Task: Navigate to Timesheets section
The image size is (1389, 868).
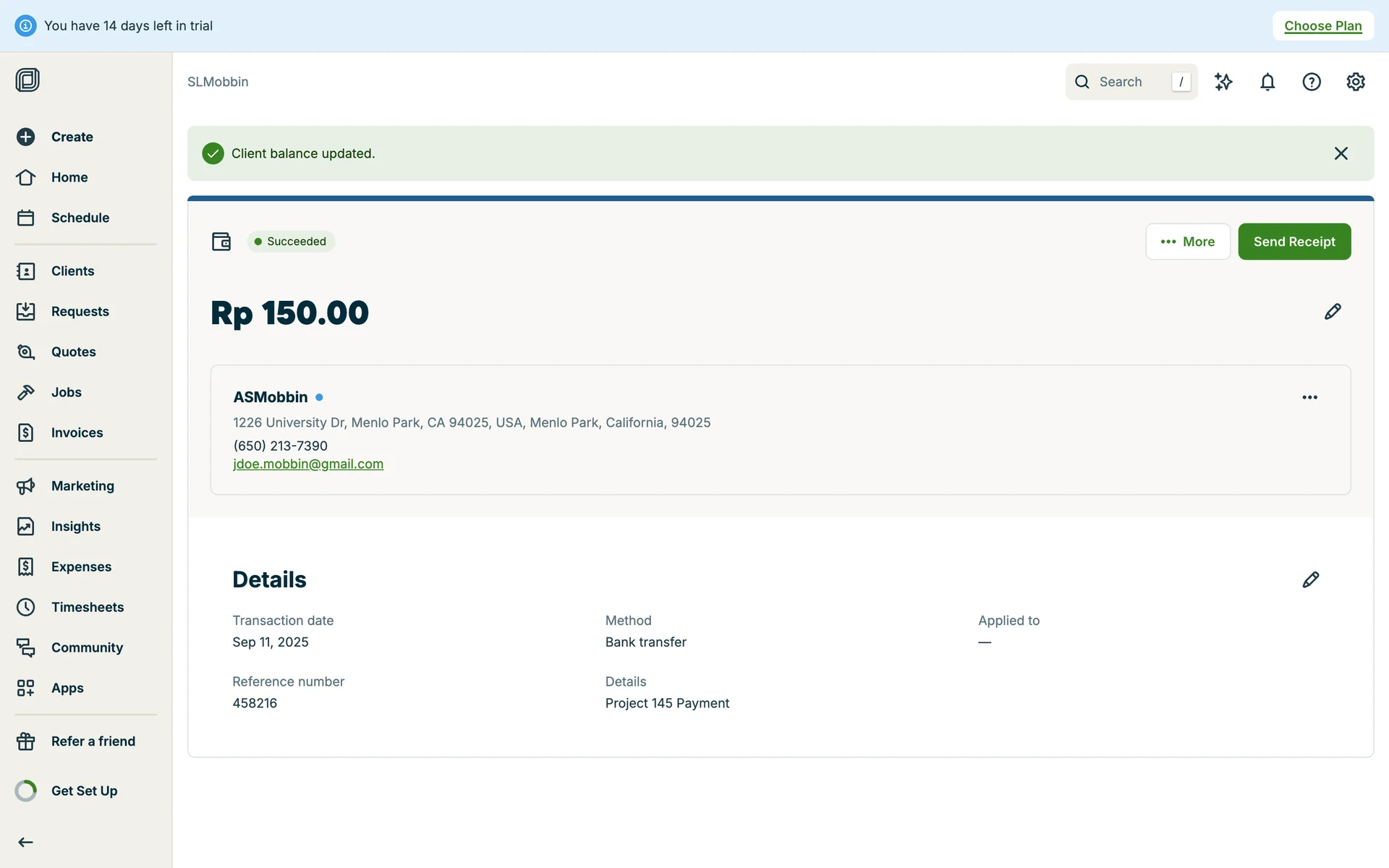Action: coord(87,607)
